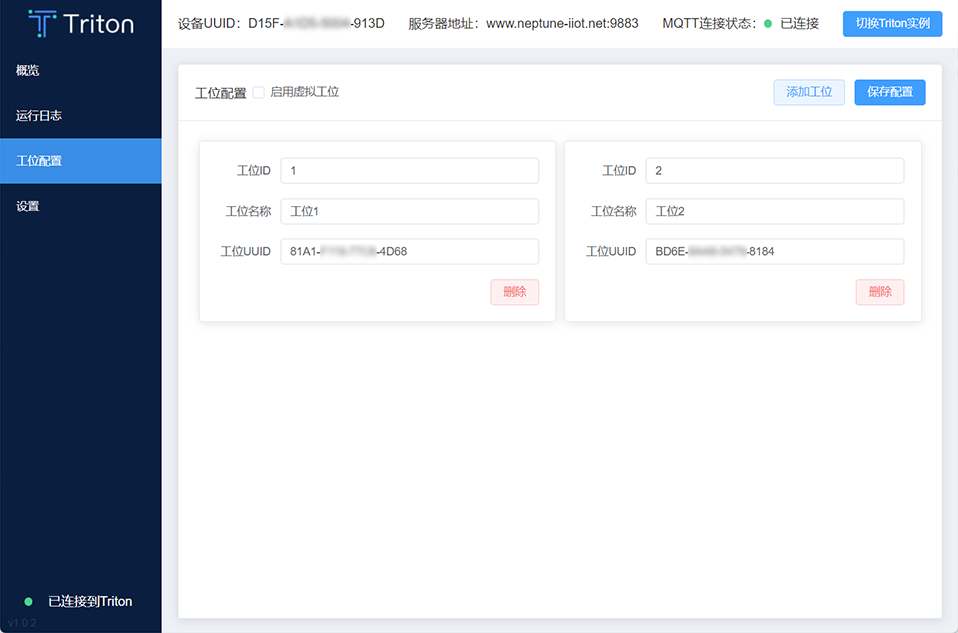Focus the 工位ID field containing 2
This screenshot has width=958, height=633.
(x=774, y=171)
